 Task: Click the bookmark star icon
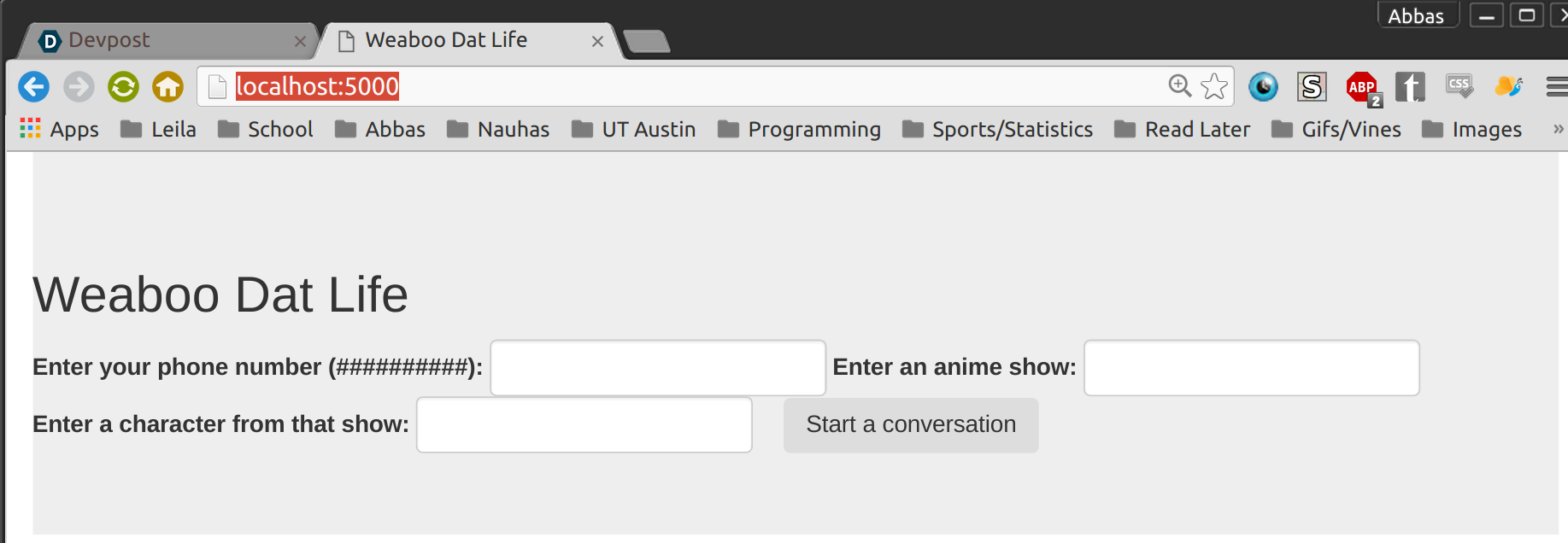pyautogui.click(x=1213, y=86)
